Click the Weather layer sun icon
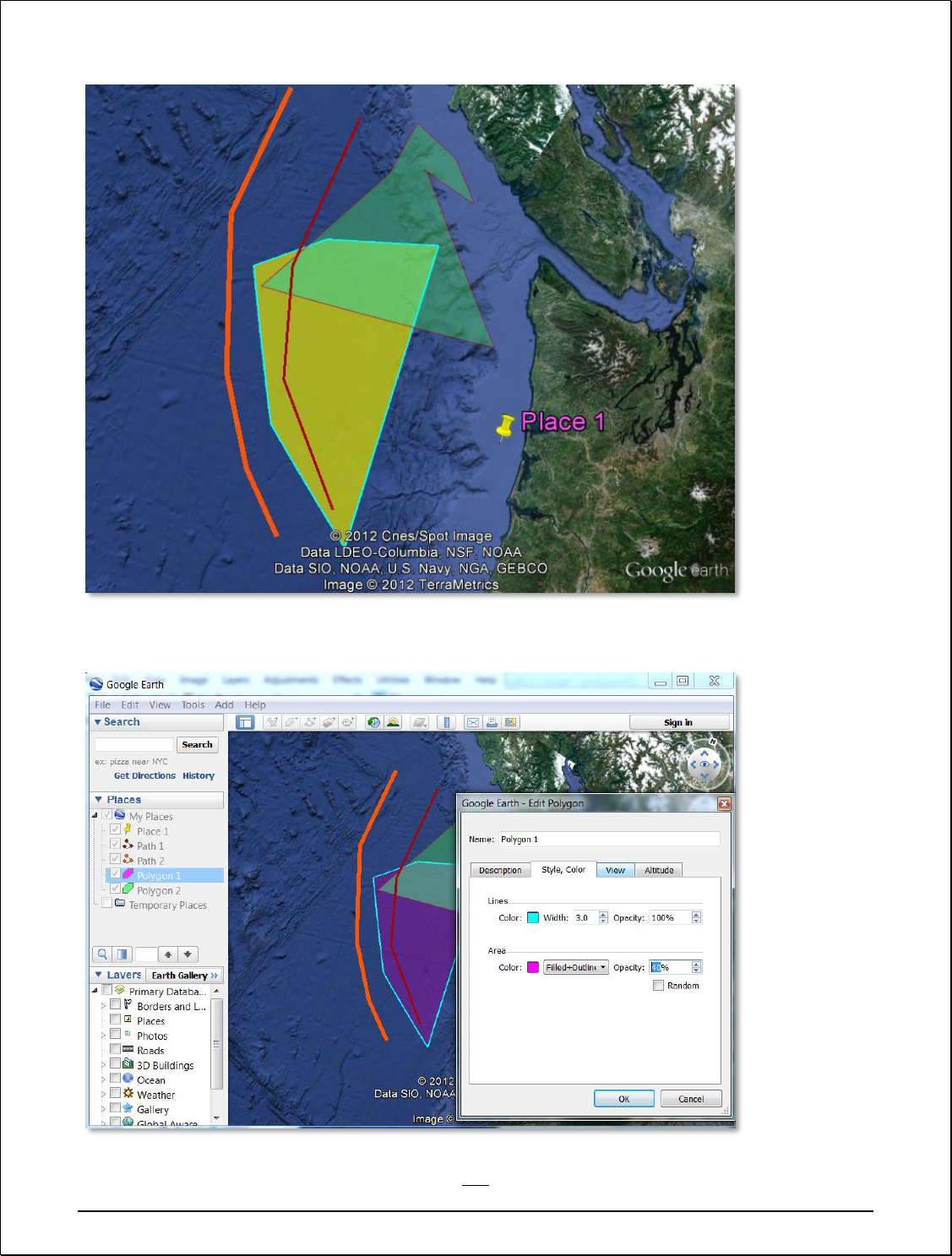Viewport: 952px width, 1256px height. (x=128, y=1094)
